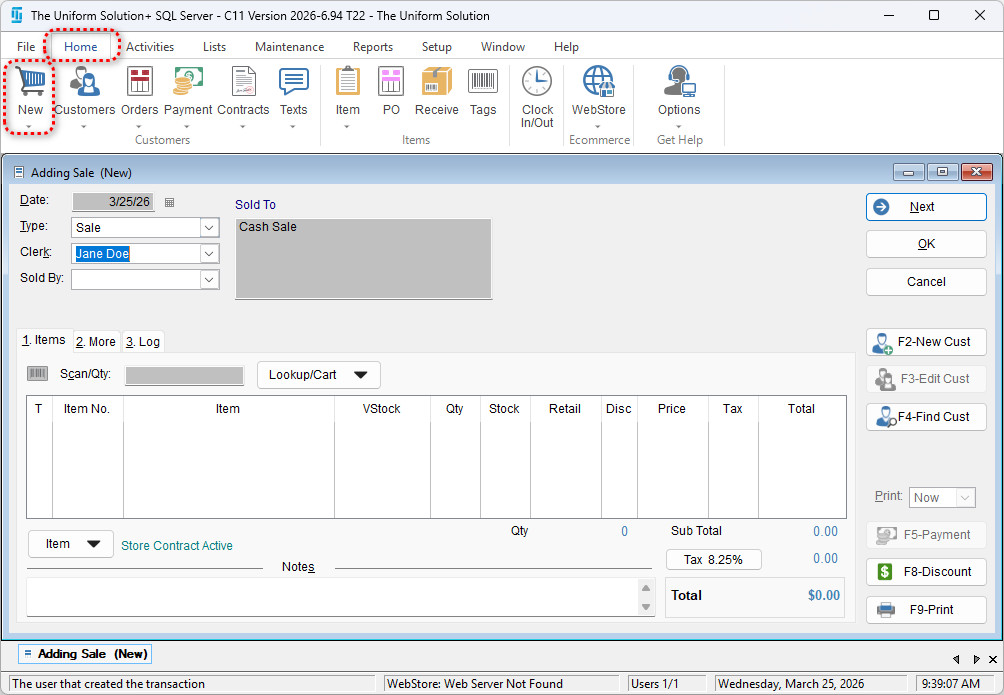Expand the Type dropdown showing Sale
This screenshot has width=1004, height=695.
[x=209, y=228]
